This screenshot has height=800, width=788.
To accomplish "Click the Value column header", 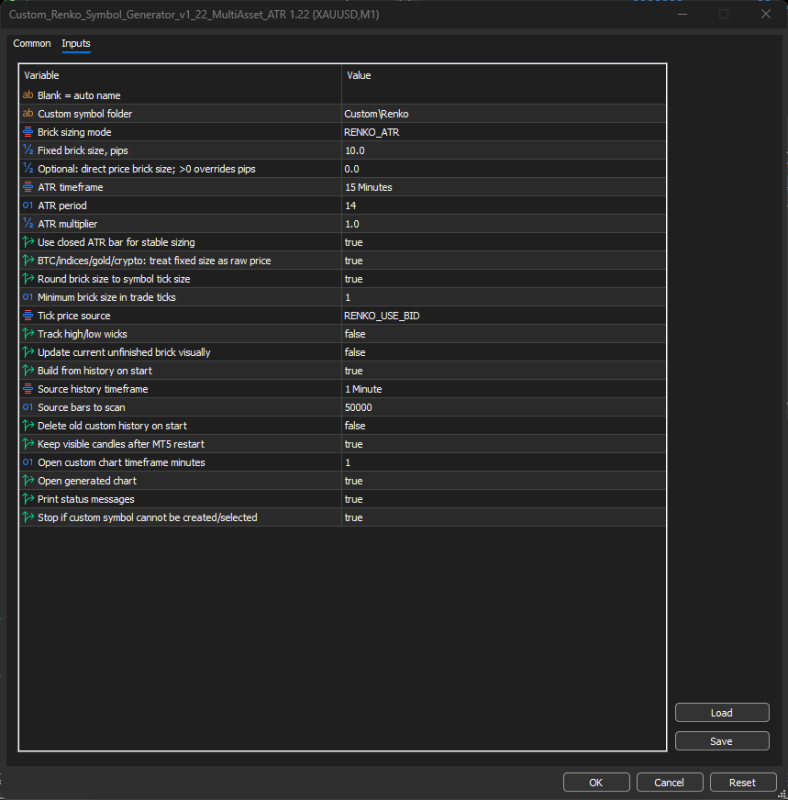I will pos(504,75).
